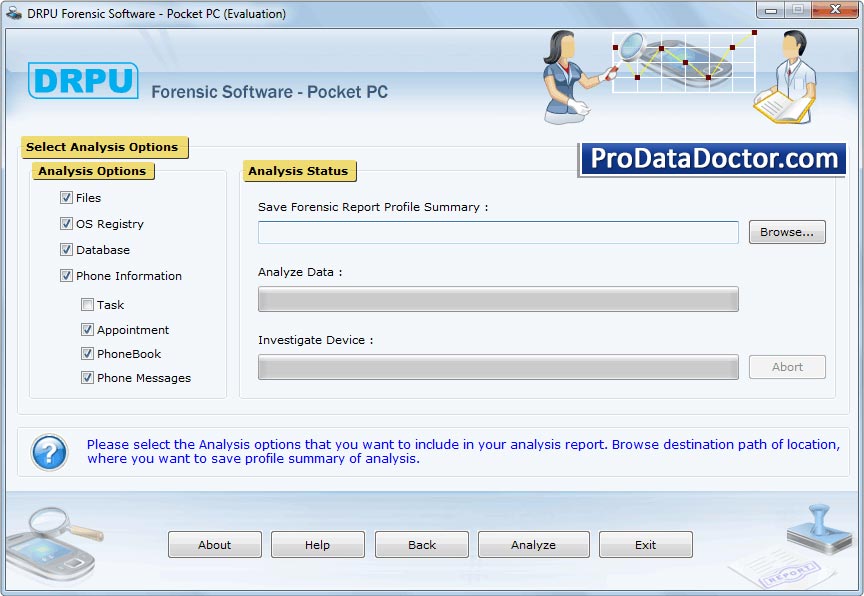Click the forensic report summary input field
Screen dimensions: 864x596
tap(497, 232)
